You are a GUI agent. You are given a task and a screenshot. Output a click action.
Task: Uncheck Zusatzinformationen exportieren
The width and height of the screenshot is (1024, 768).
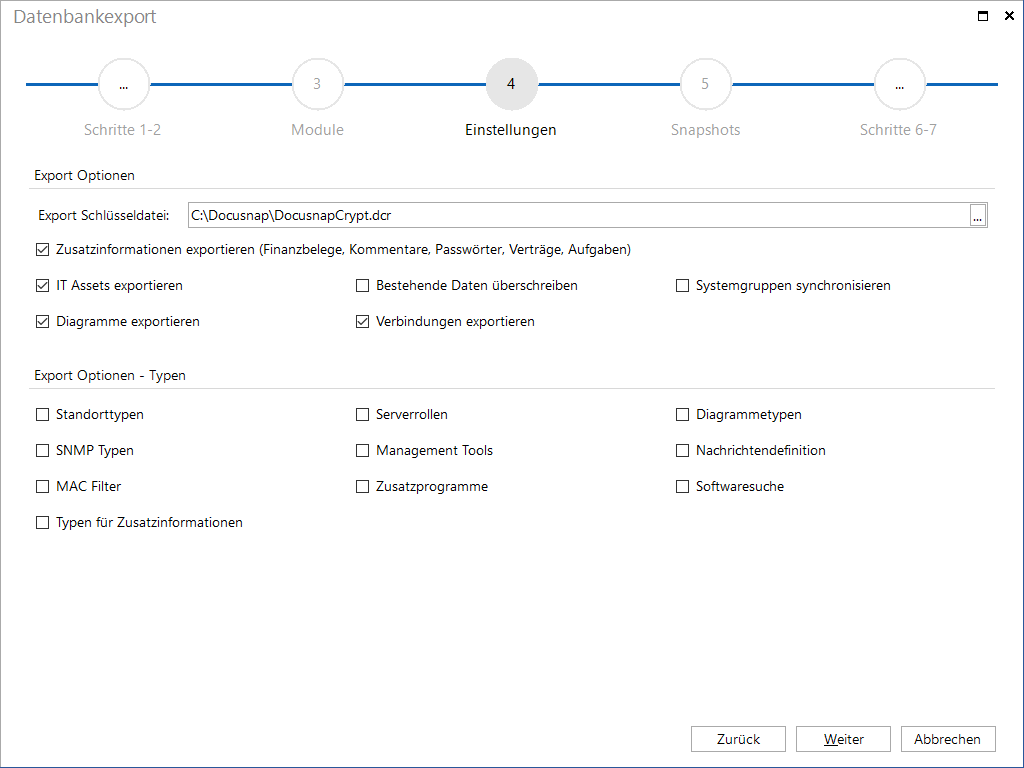coord(42,249)
